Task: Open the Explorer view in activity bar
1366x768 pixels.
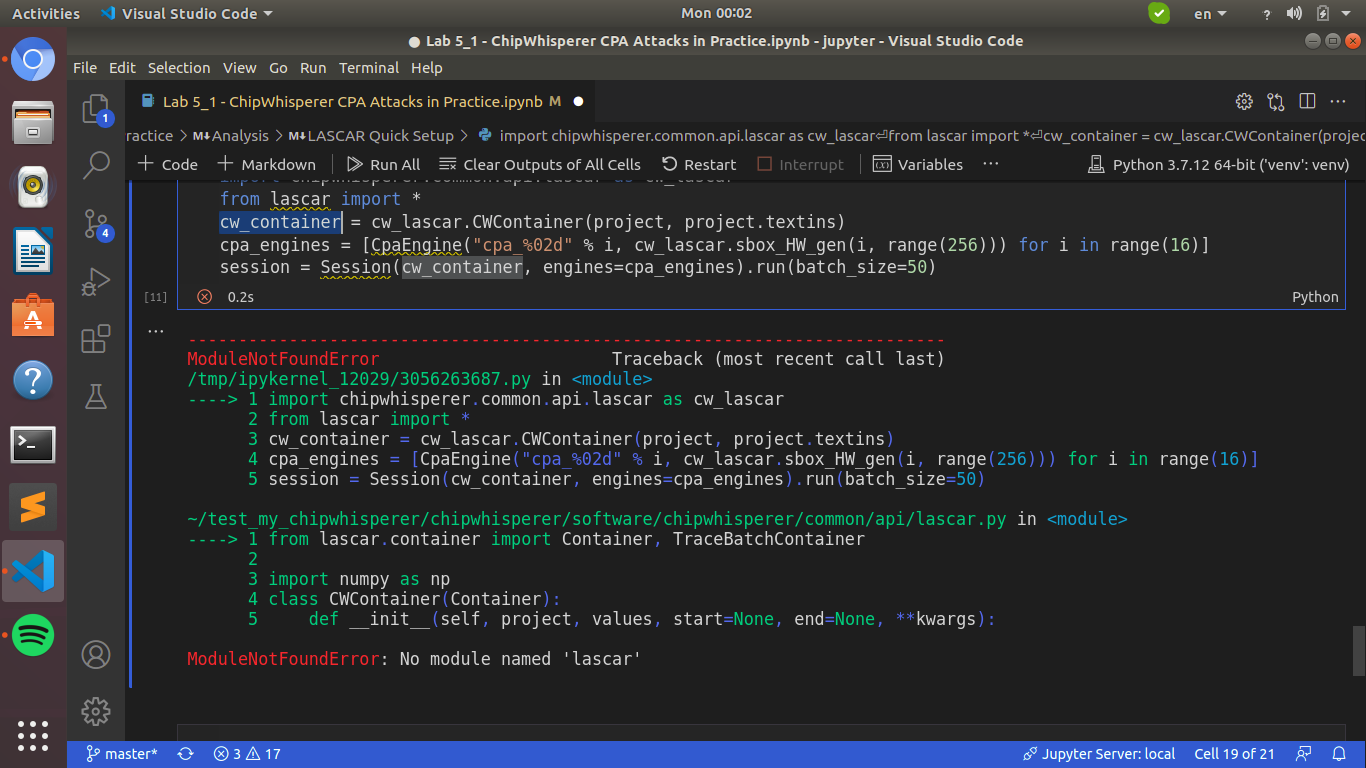Action: point(96,109)
